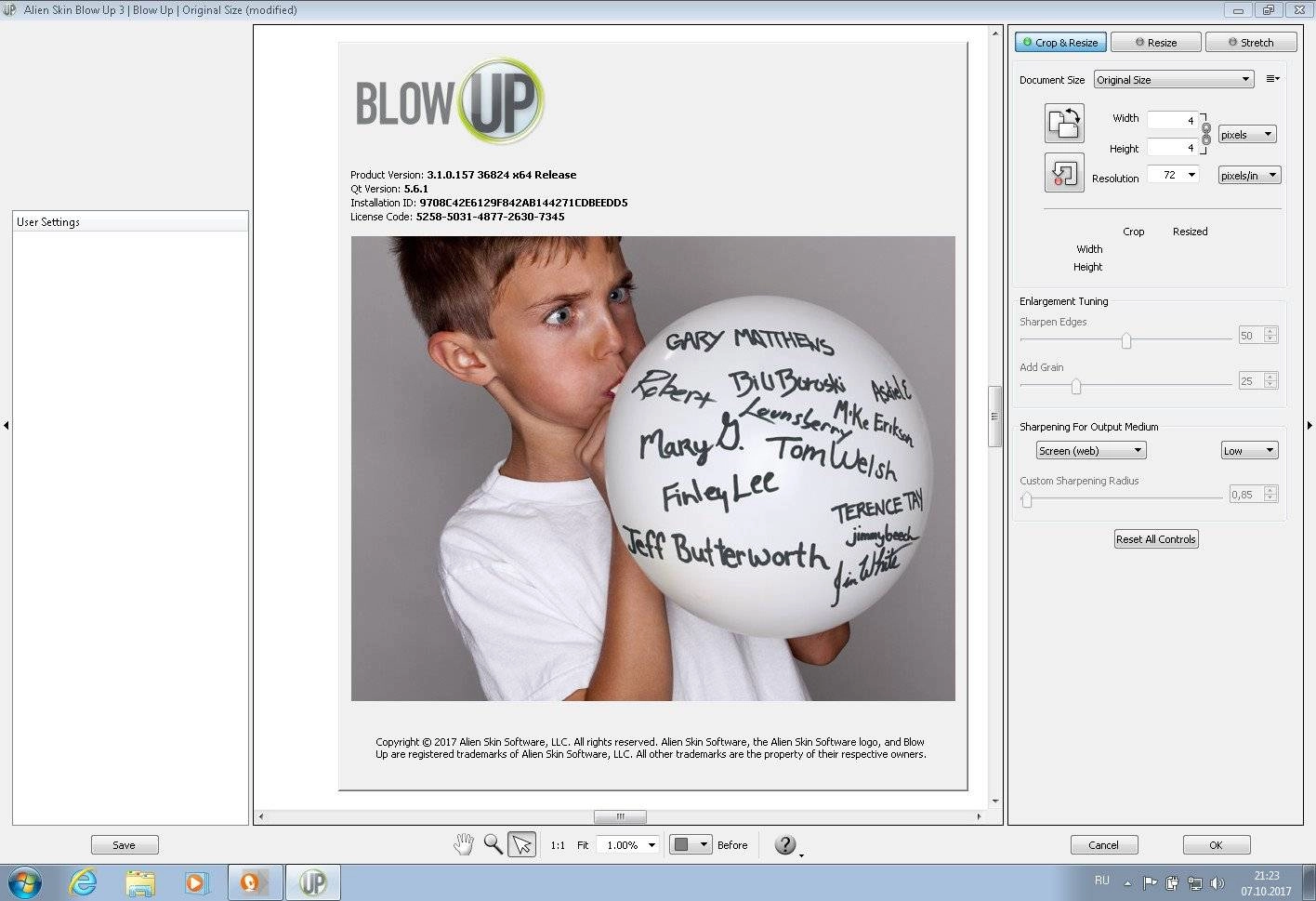Image resolution: width=1316 pixels, height=901 pixels.
Task: Switch to the orange app on taskbar
Action: pos(255,882)
